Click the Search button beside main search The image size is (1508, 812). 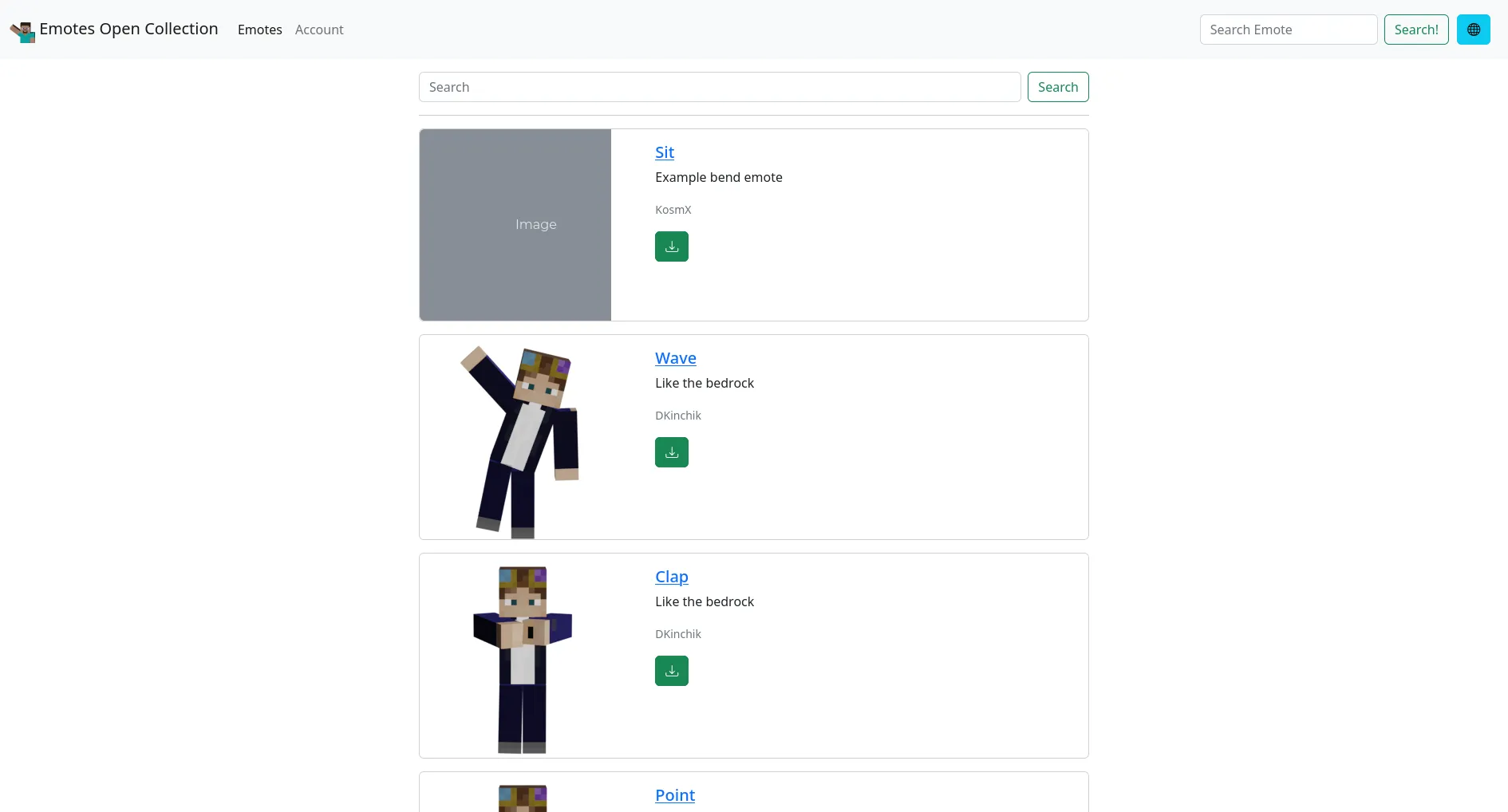1058,87
